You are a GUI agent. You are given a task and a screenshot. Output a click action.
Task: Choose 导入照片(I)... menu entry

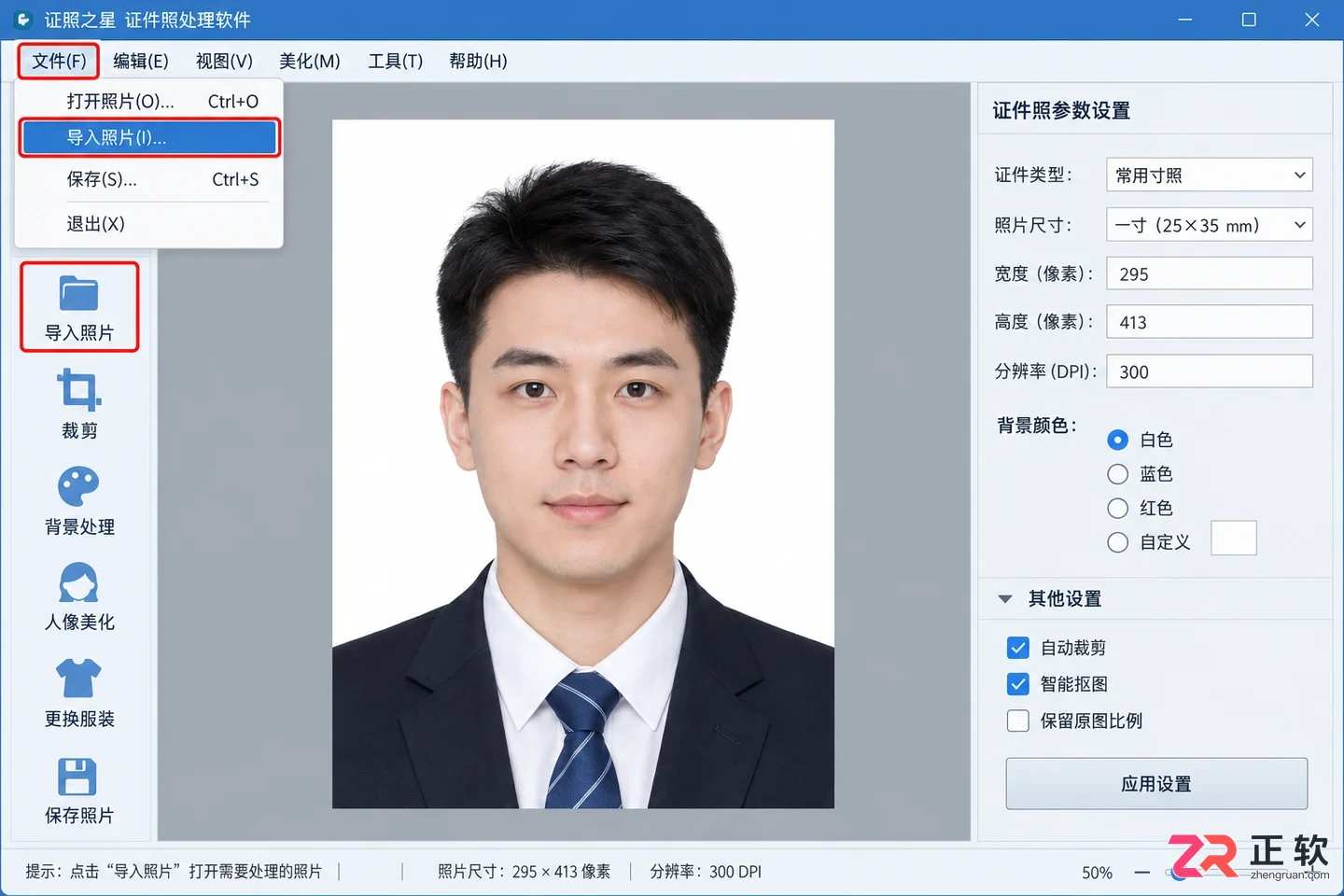149,137
